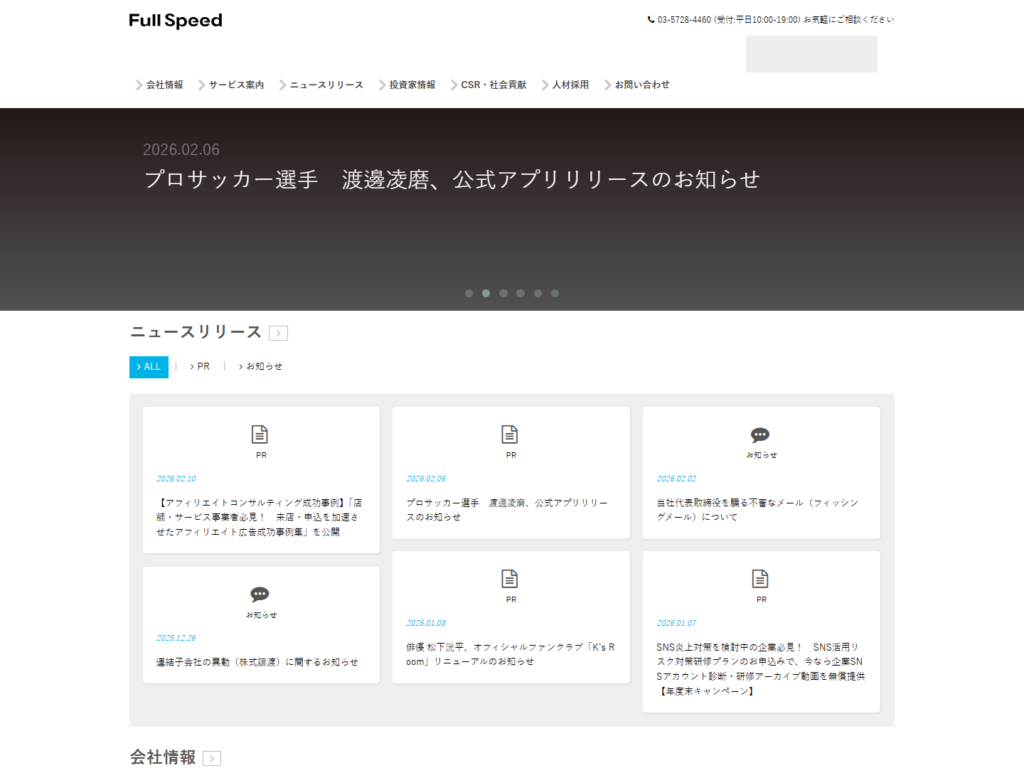Click document icon on 2026.01.07 PR card
This screenshot has height=768, width=1024.
coord(760,579)
